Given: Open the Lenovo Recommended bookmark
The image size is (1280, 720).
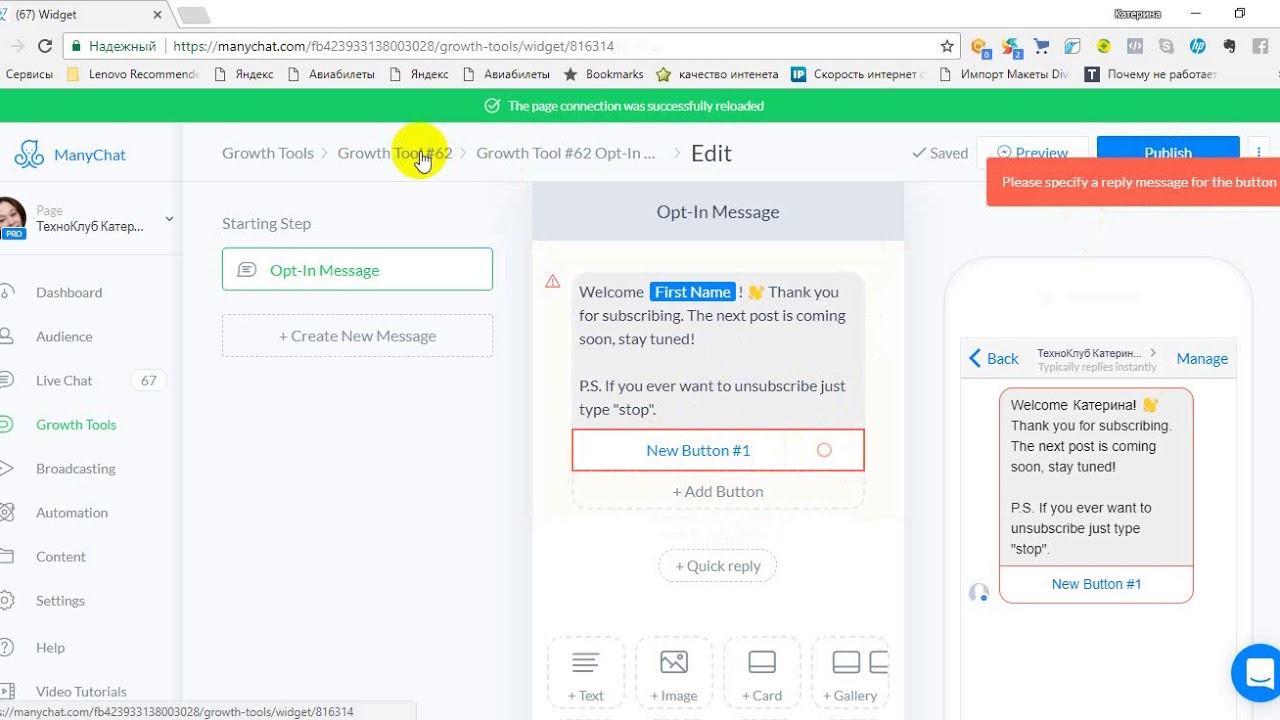Looking at the screenshot, I should click(x=133, y=74).
